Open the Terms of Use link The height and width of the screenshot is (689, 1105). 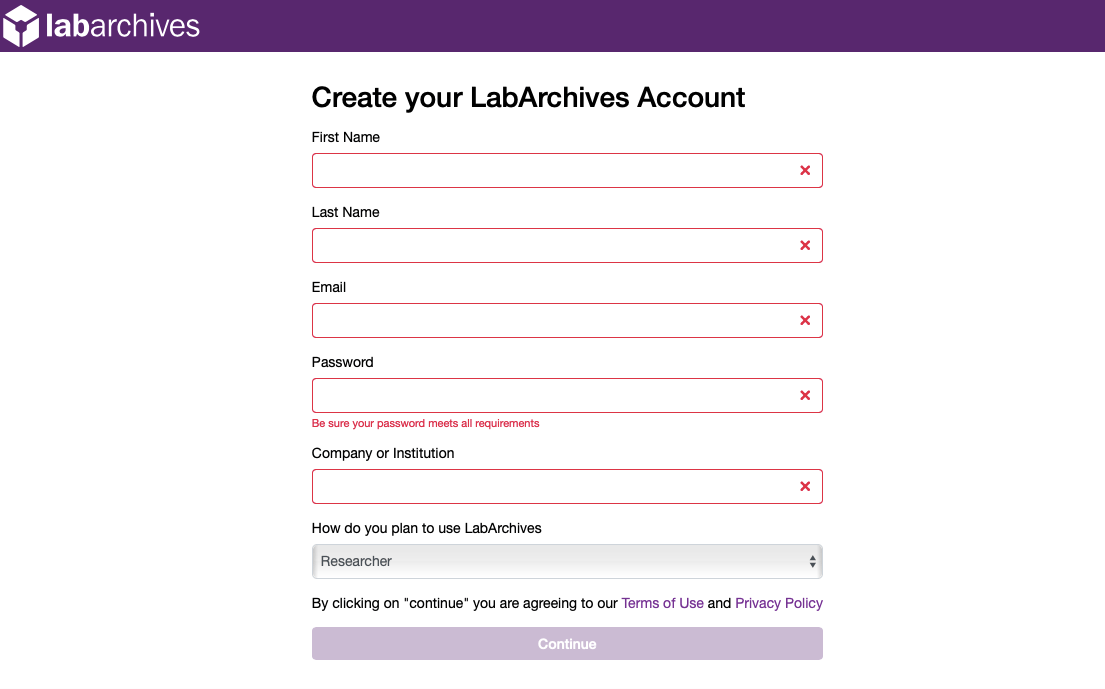click(662, 603)
